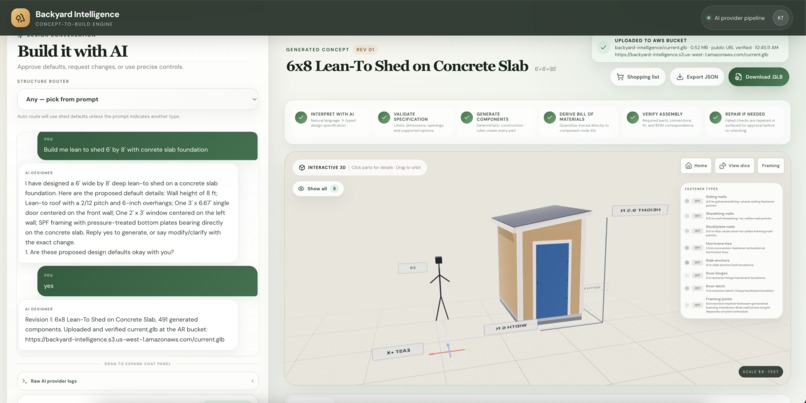This screenshot has height=403, width=806.
Task: Click the Generated Concept label
Action: (317, 50)
